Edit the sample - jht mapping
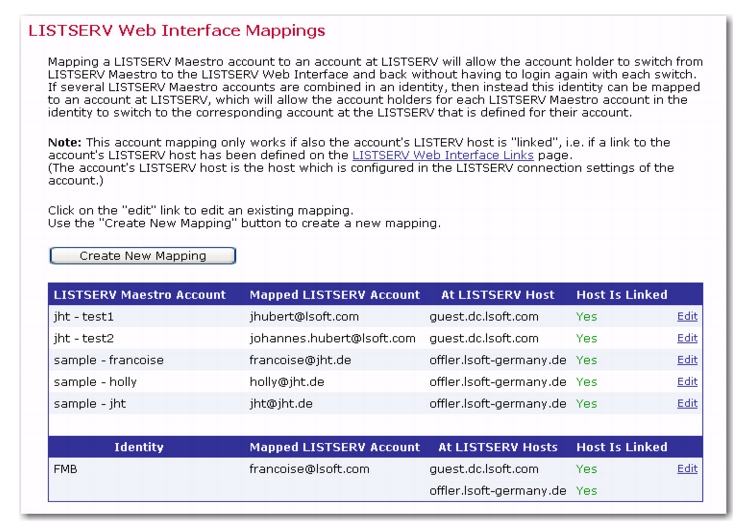Viewport: 745px width, 531px height. point(687,404)
